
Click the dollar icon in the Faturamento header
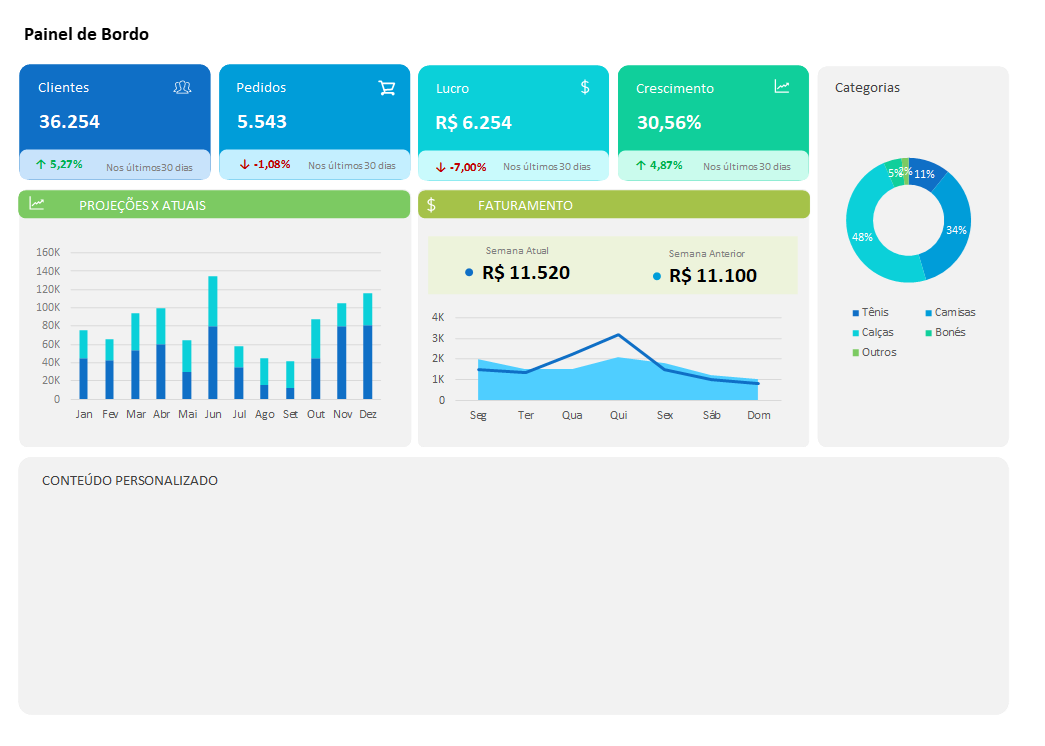click(432, 204)
